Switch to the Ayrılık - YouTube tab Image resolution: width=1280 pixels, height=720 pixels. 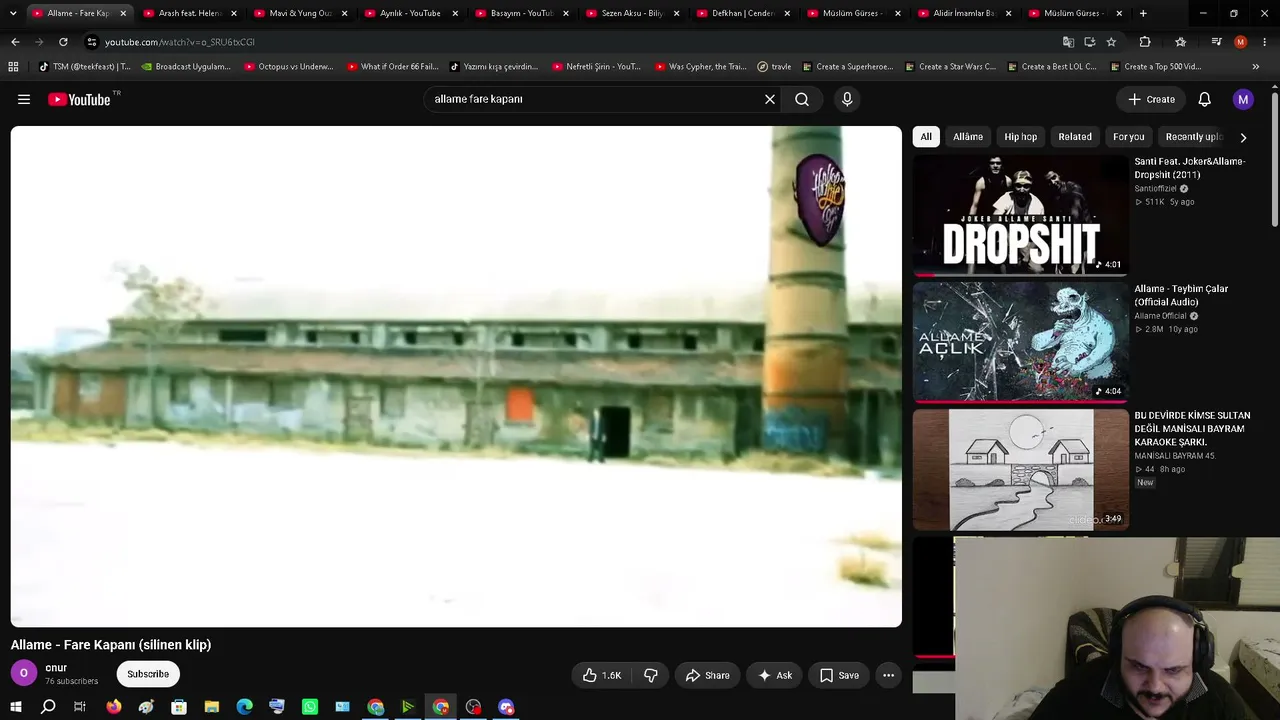pos(411,13)
